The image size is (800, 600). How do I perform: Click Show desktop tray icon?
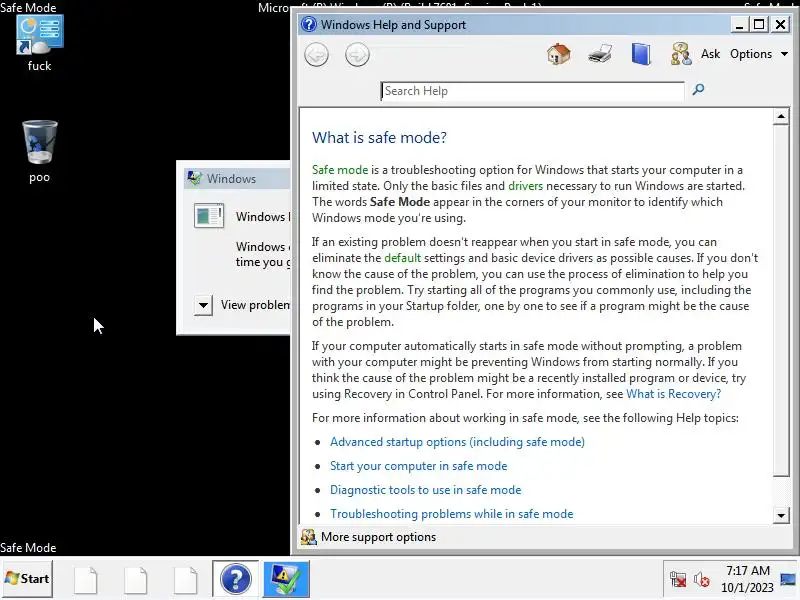point(788,579)
